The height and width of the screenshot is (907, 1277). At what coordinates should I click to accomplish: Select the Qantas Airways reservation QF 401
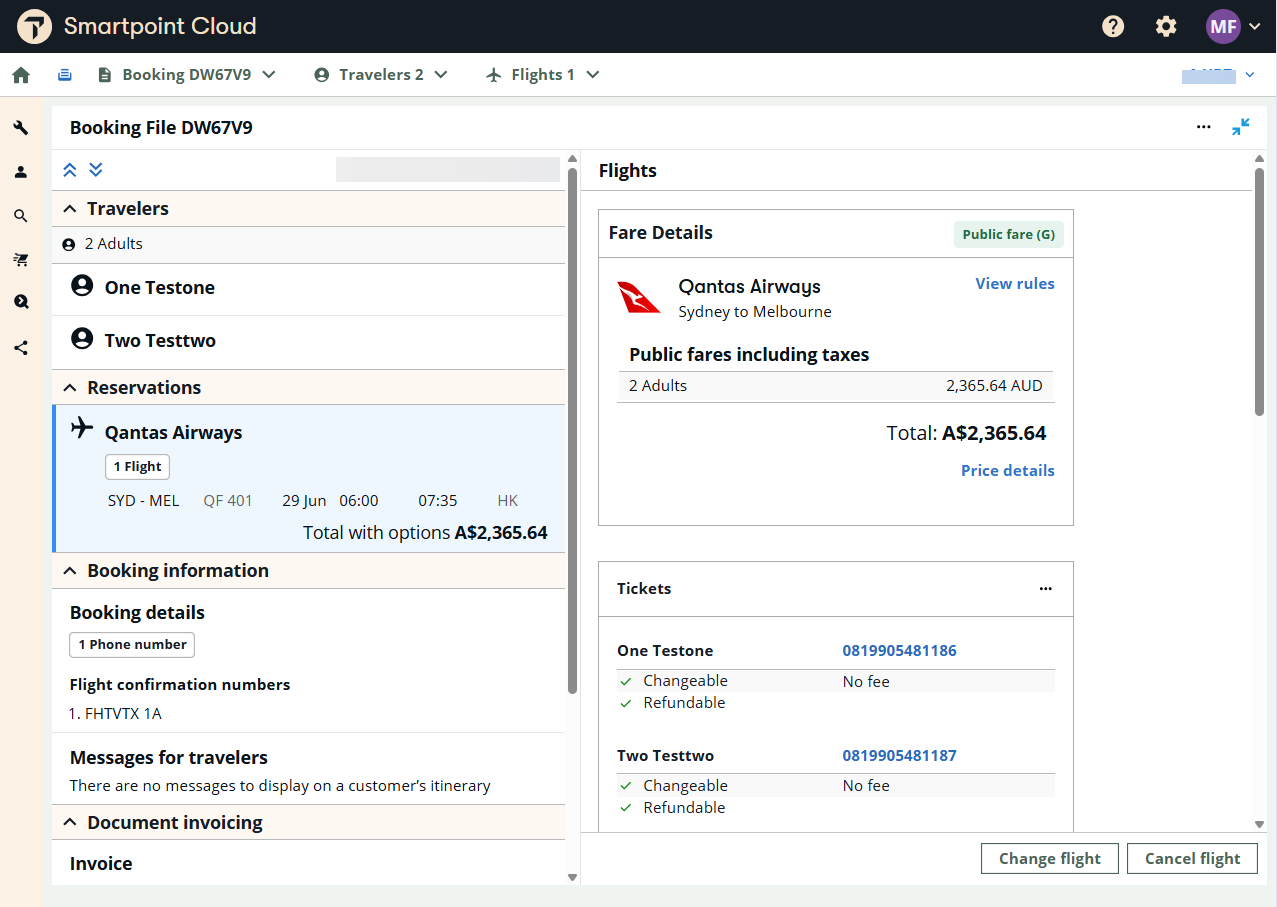tap(310, 478)
